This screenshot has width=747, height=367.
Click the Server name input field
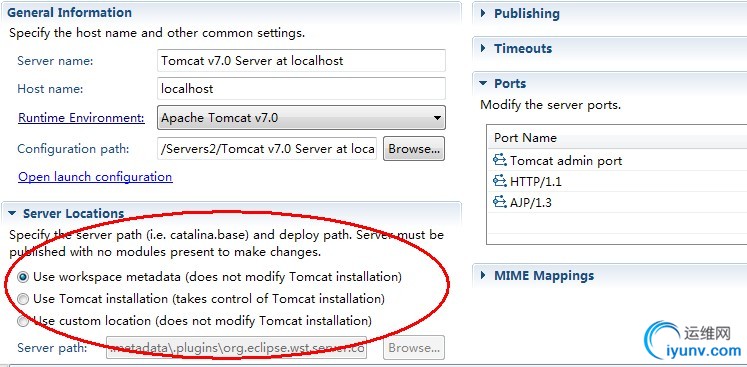pyautogui.click(x=301, y=61)
